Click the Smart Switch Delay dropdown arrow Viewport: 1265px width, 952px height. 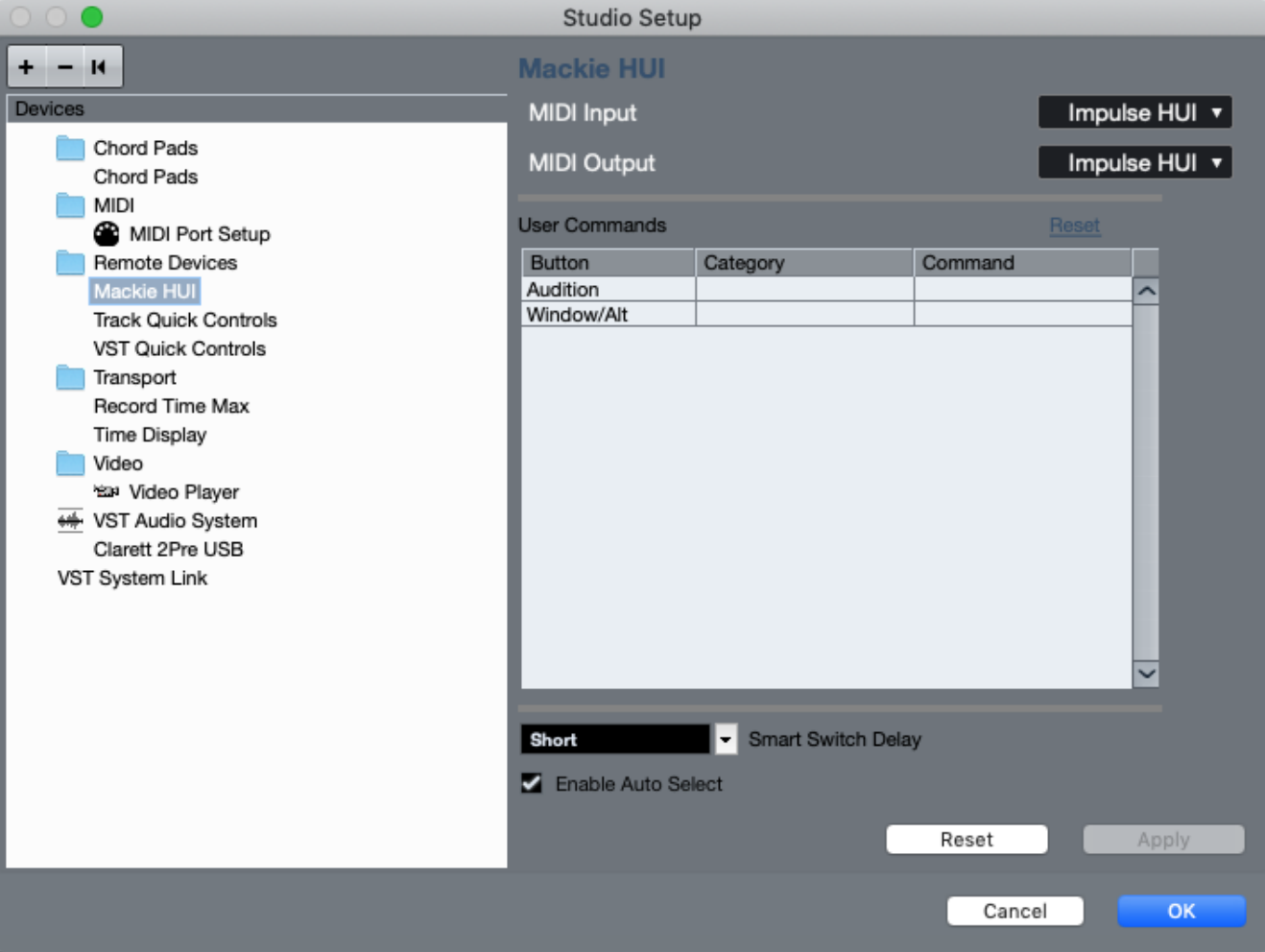pyautogui.click(x=726, y=739)
